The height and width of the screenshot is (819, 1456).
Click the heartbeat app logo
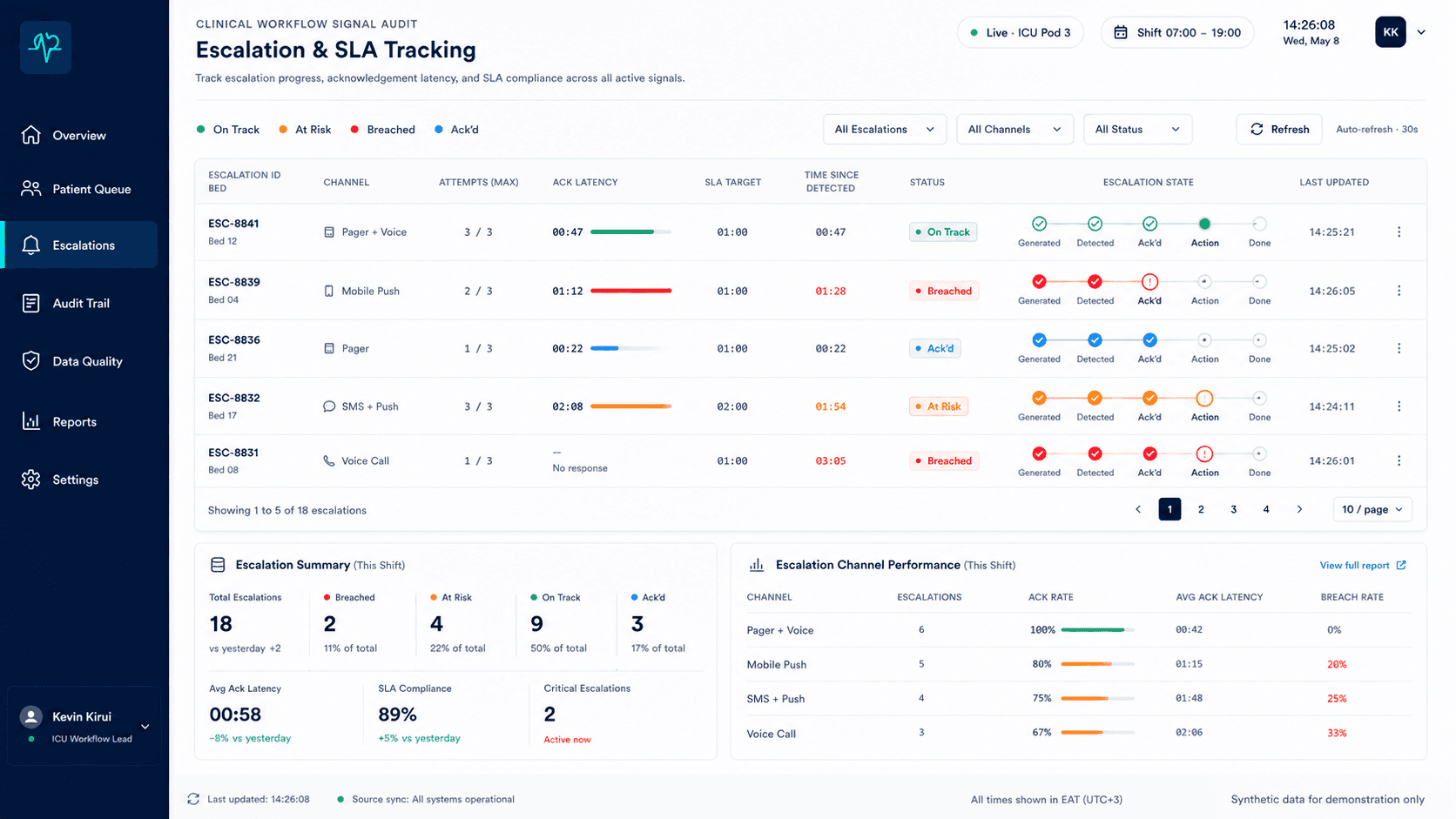click(45, 47)
